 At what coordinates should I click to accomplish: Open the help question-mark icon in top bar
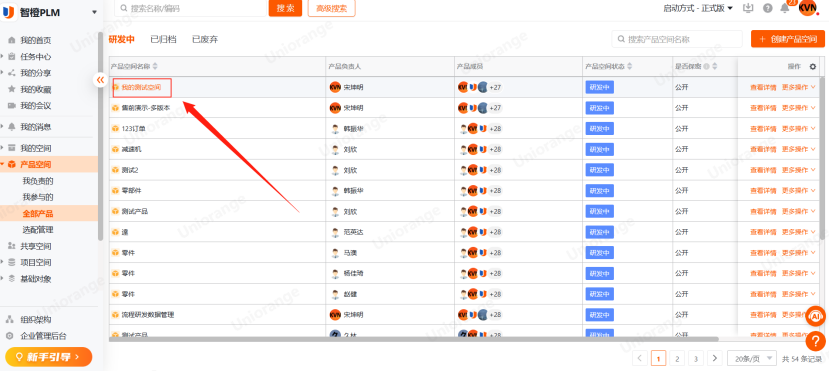click(768, 8)
